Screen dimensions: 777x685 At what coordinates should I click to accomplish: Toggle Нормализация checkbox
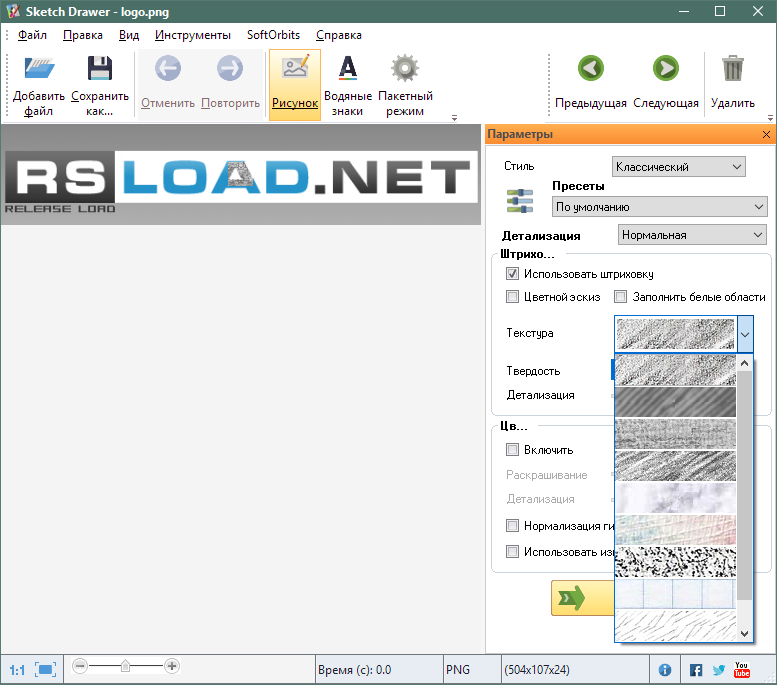[512, 525]
